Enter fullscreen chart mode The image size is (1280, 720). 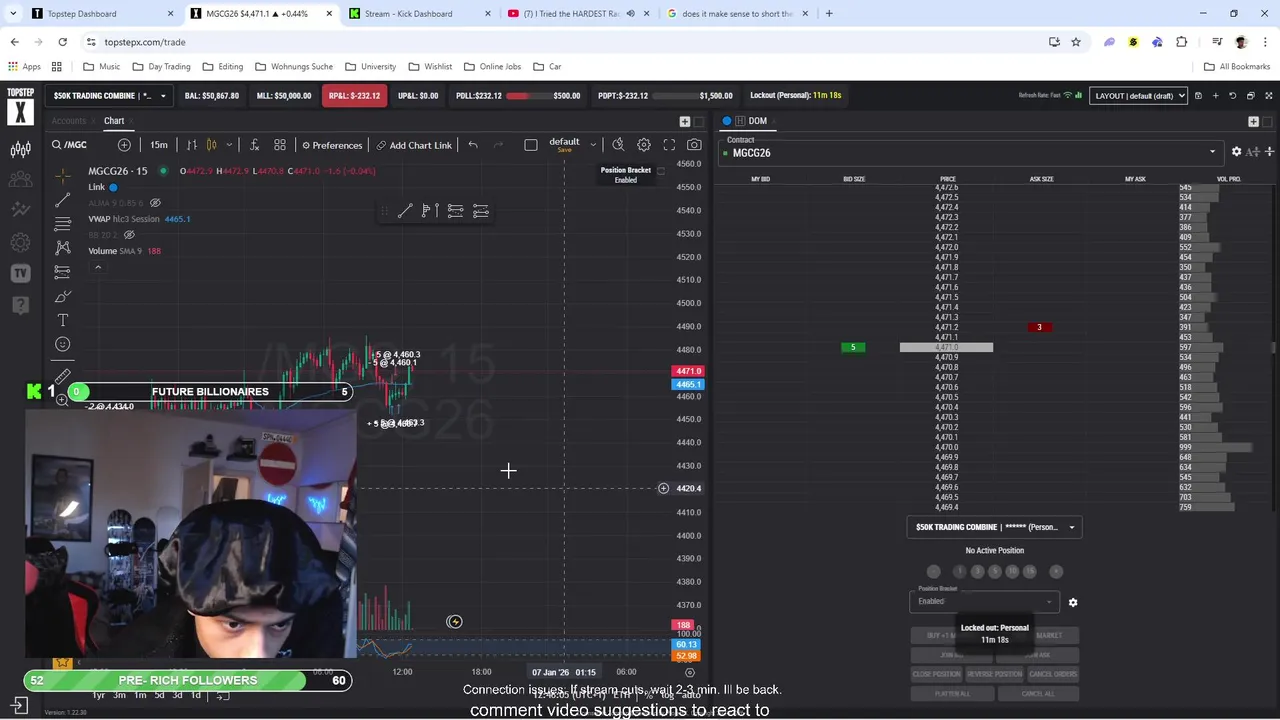669,145
